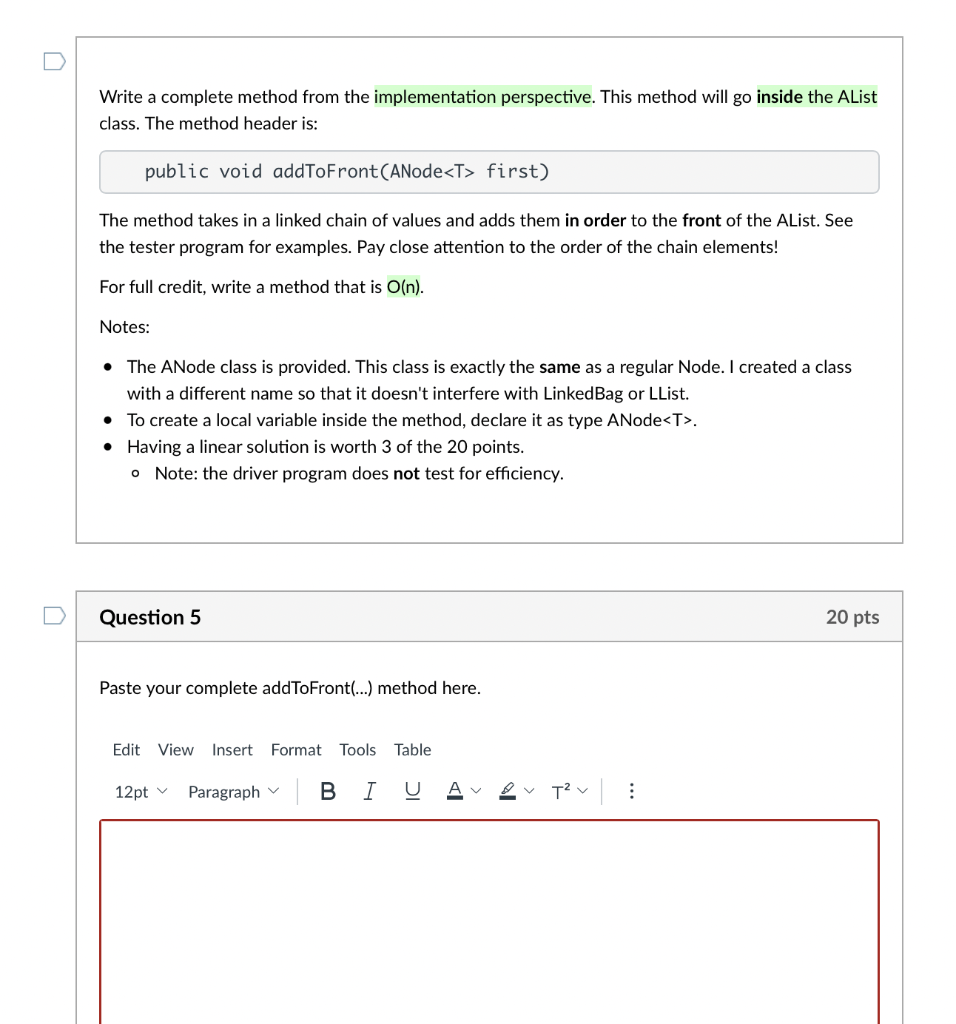
Task: Click the flag icon beside Question 5
Action: coord(55,616)
